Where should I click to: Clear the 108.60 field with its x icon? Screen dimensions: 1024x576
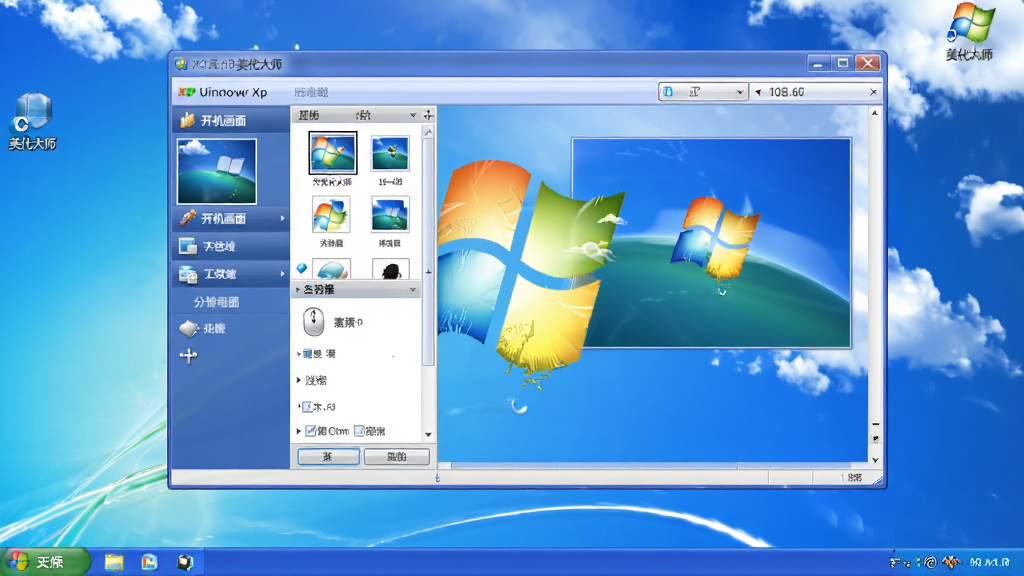click(873, 92)
